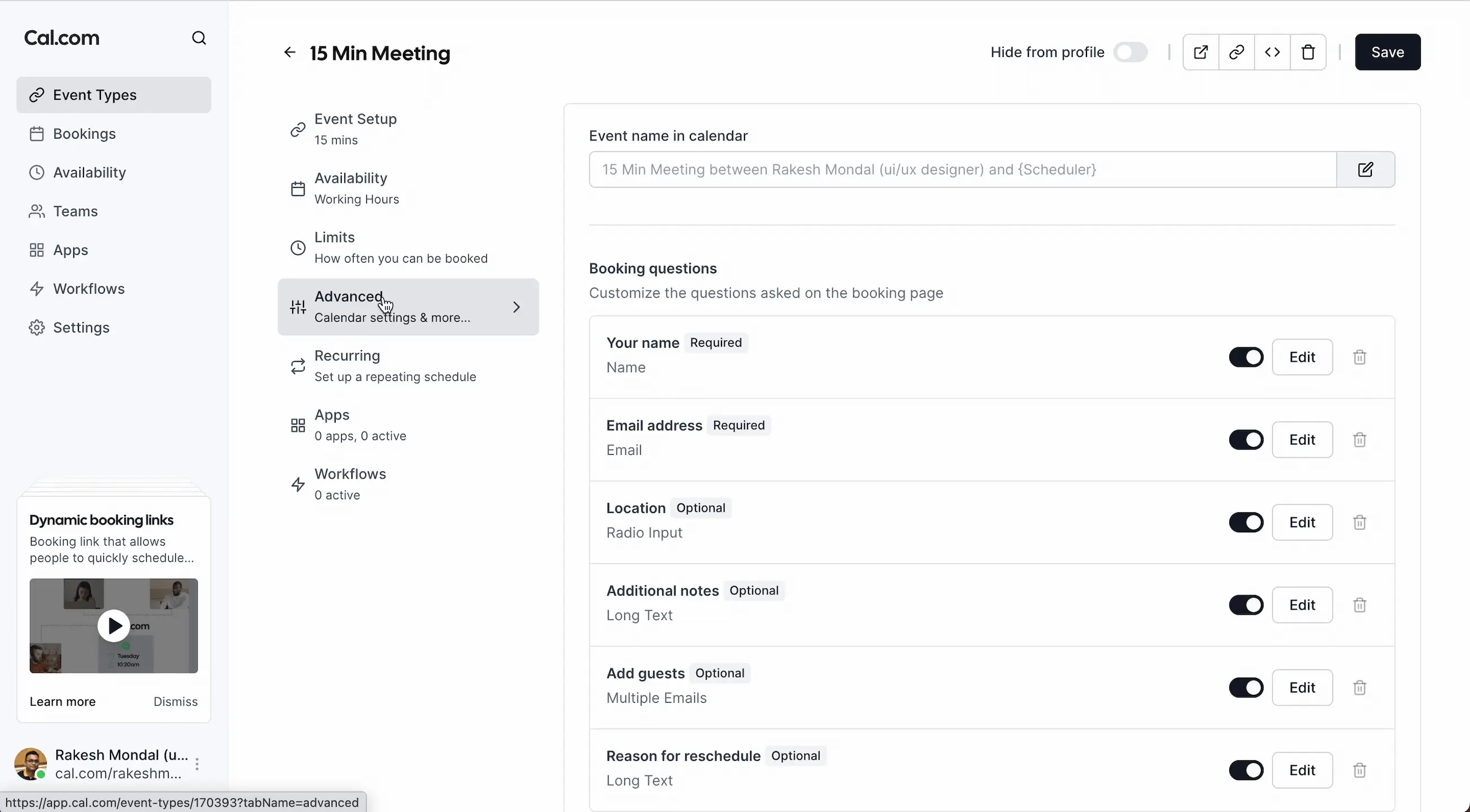This screenshot has width=1470, height=812.
Task: Delete the Location booking question
Action: 1359,522
